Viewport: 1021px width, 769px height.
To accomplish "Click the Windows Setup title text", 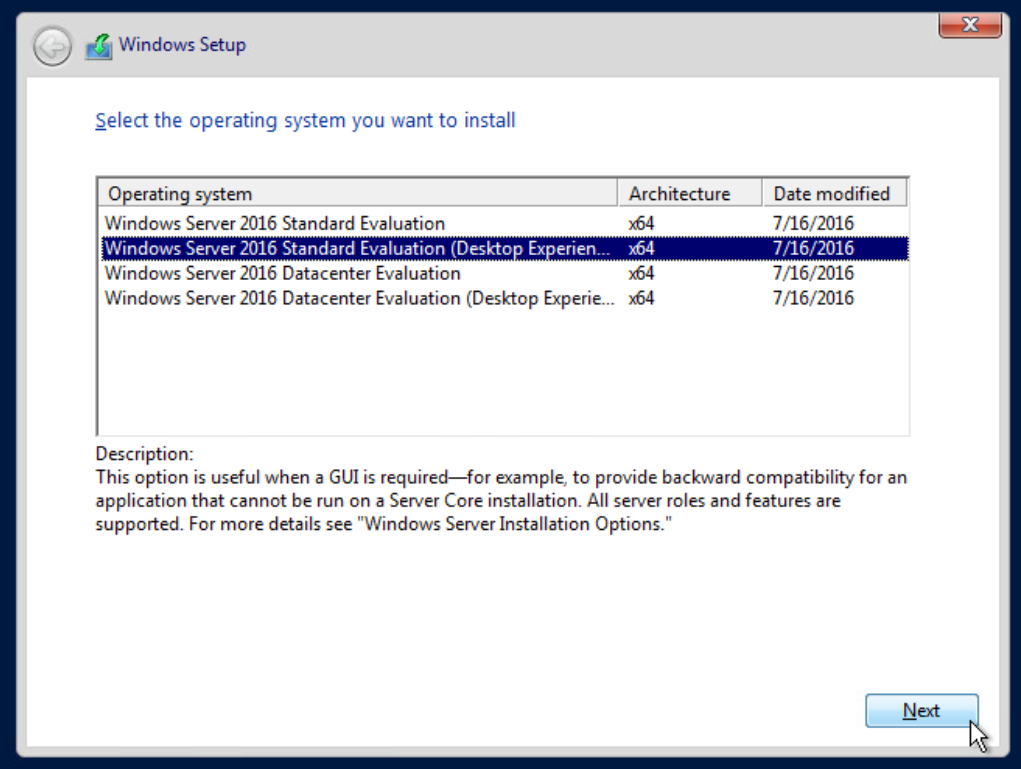I will (182, 45).
